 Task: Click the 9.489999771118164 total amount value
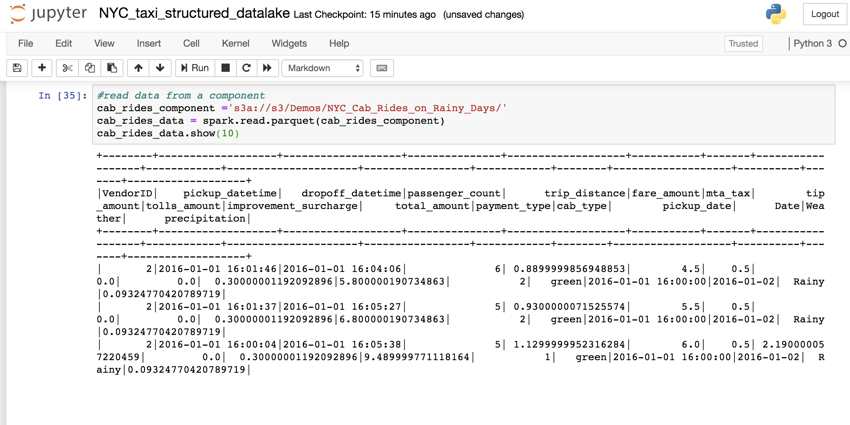417,357
